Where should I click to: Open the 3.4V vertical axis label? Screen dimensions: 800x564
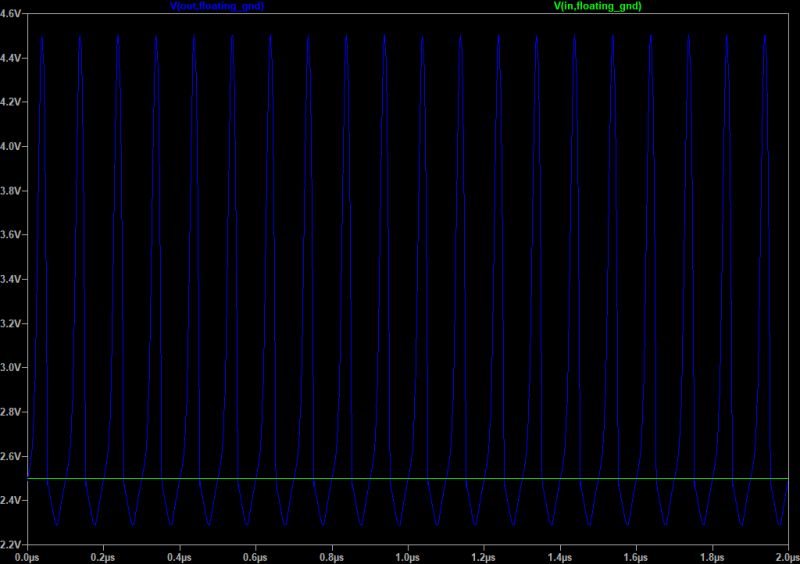11,279
